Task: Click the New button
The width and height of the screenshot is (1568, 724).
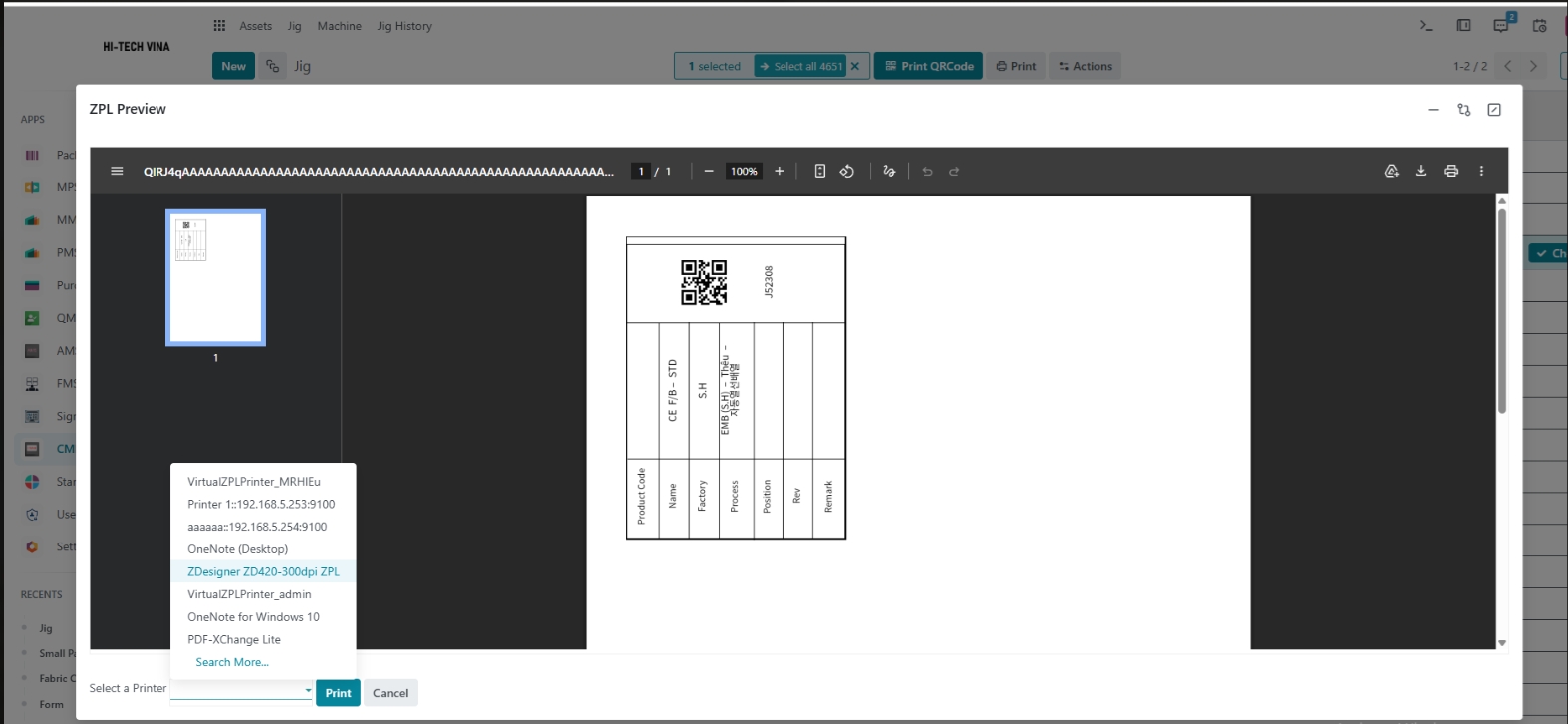Action: point(234,66)
